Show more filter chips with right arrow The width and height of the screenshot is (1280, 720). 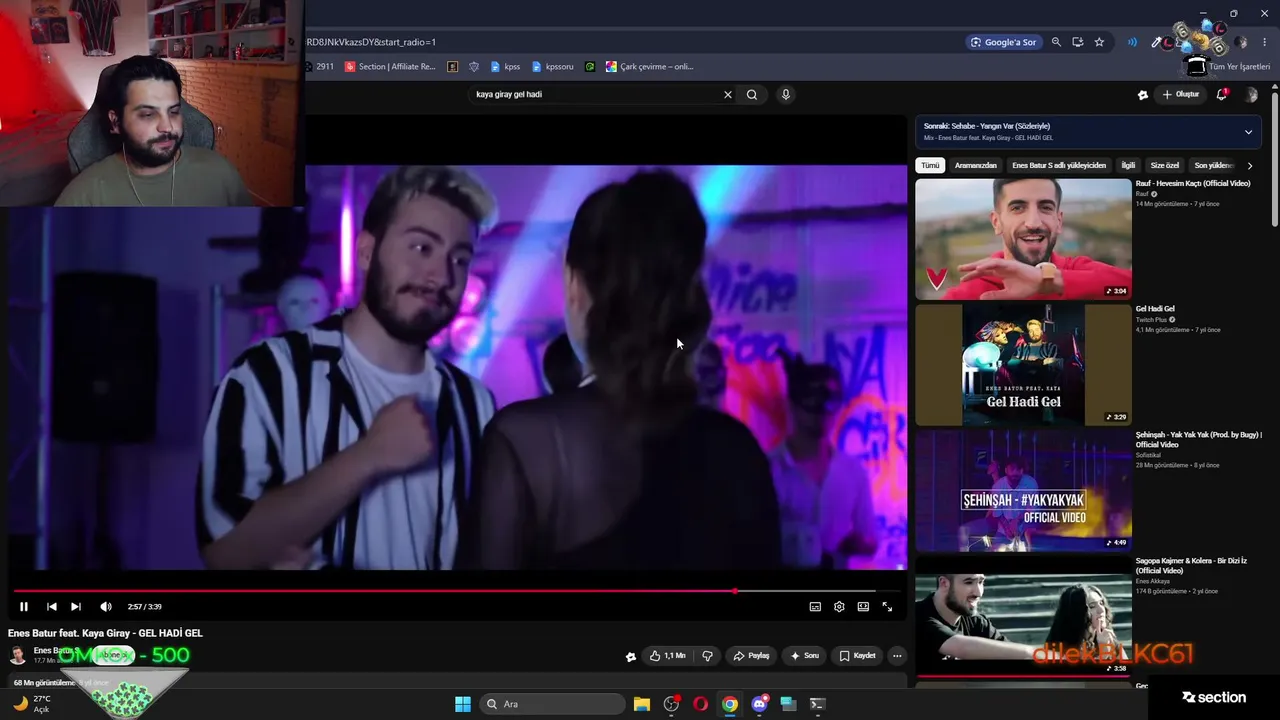point(1249,165)
